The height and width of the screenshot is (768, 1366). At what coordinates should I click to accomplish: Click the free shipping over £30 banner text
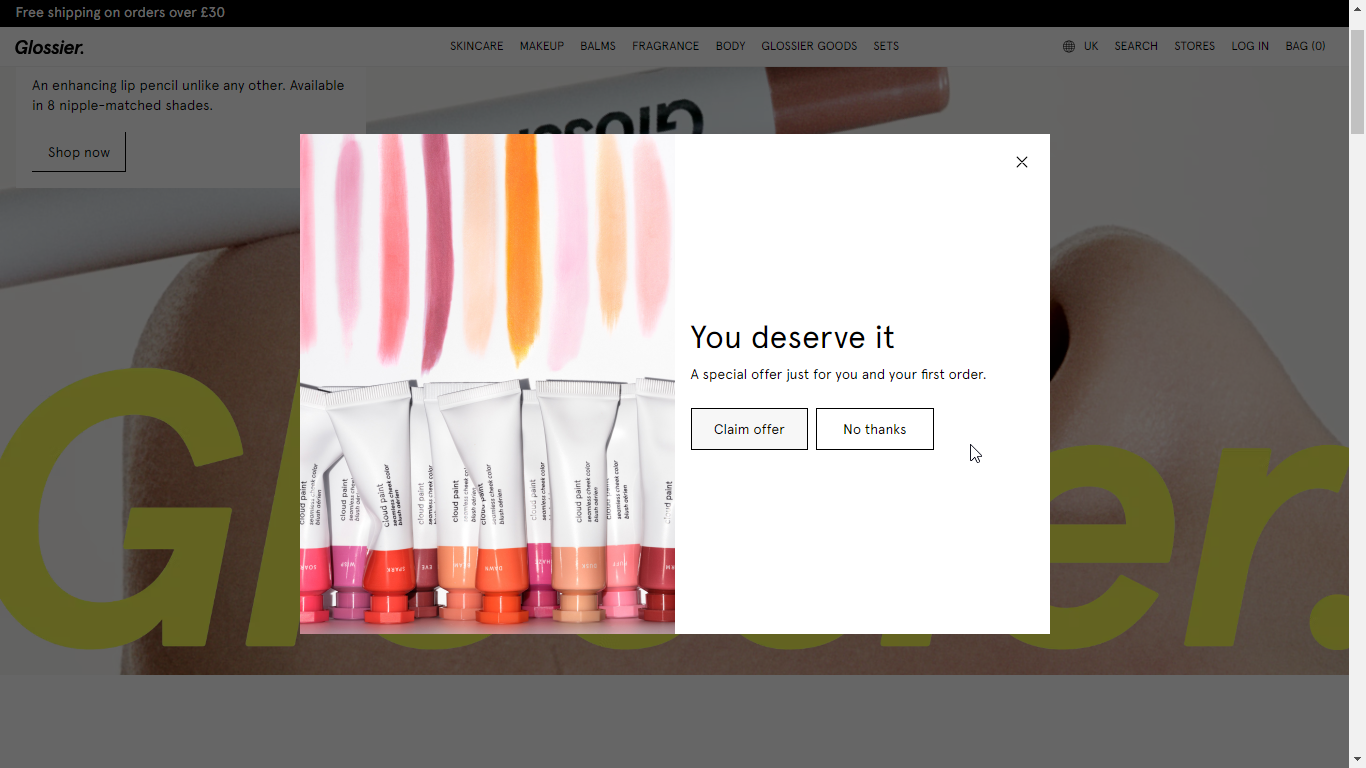pyautogui.click(x=120, y=13)
